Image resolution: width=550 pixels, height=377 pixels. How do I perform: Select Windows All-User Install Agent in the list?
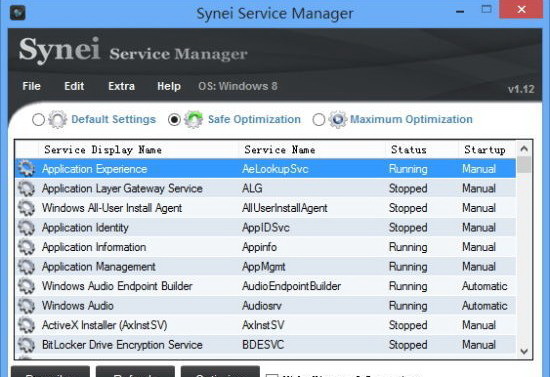[112, 208]
